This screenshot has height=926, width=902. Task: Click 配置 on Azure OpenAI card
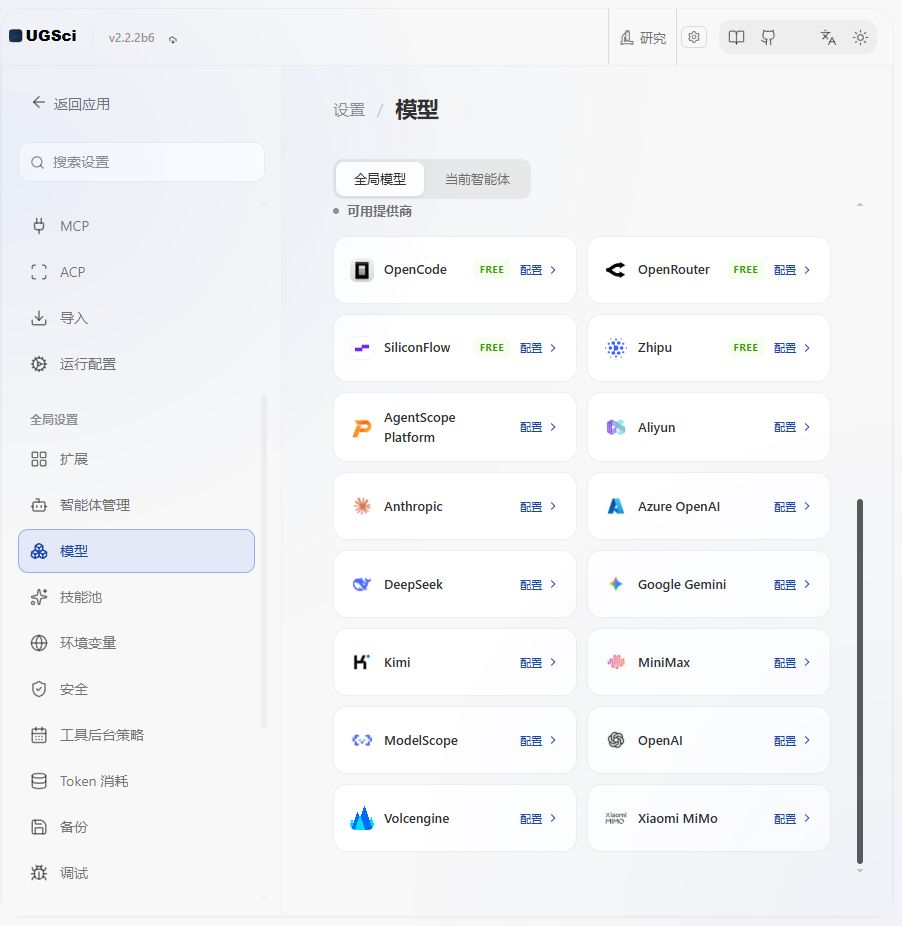coord(785,507)
